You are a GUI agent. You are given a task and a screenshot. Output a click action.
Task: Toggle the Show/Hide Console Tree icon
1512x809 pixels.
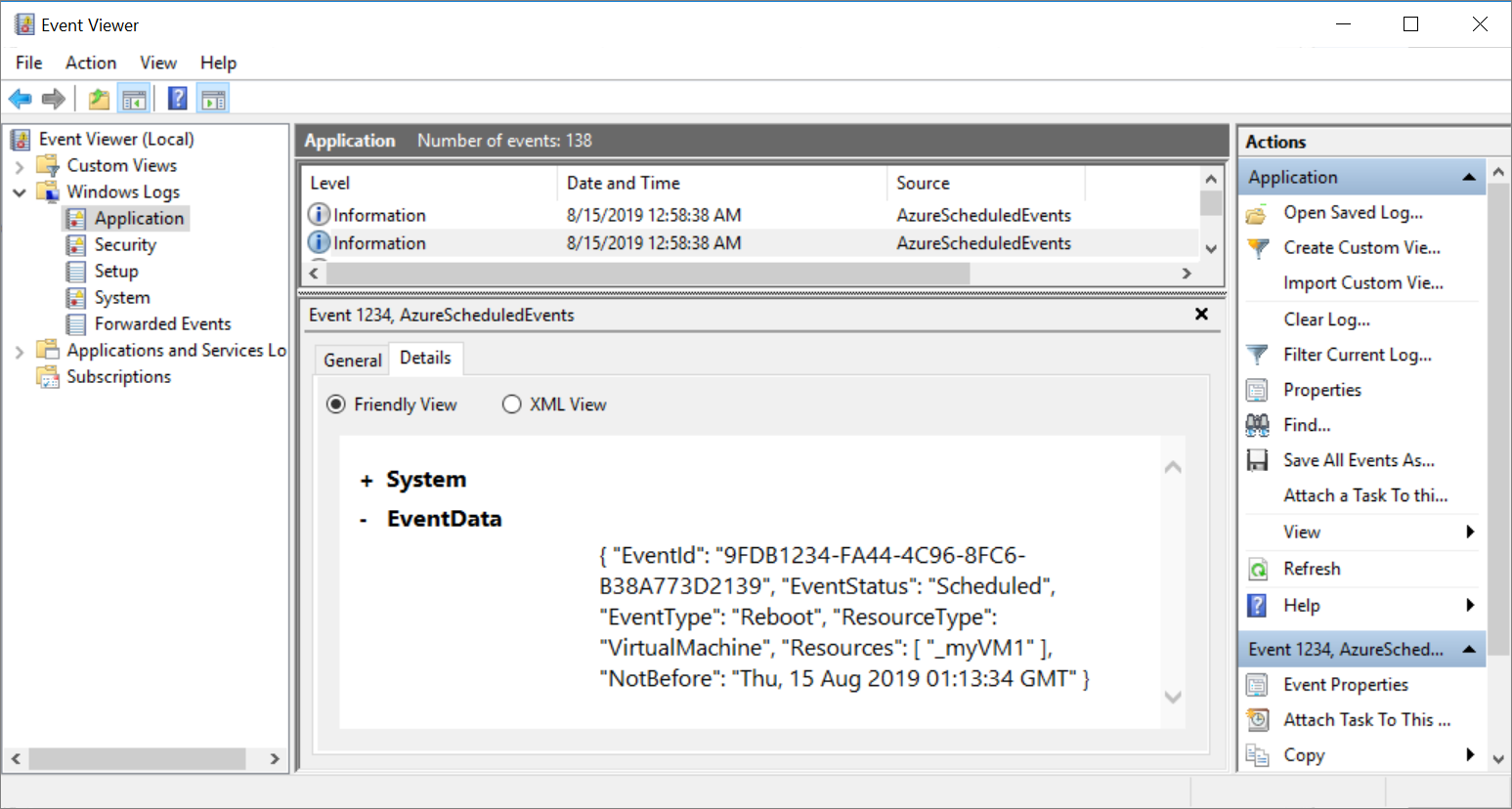134,99
